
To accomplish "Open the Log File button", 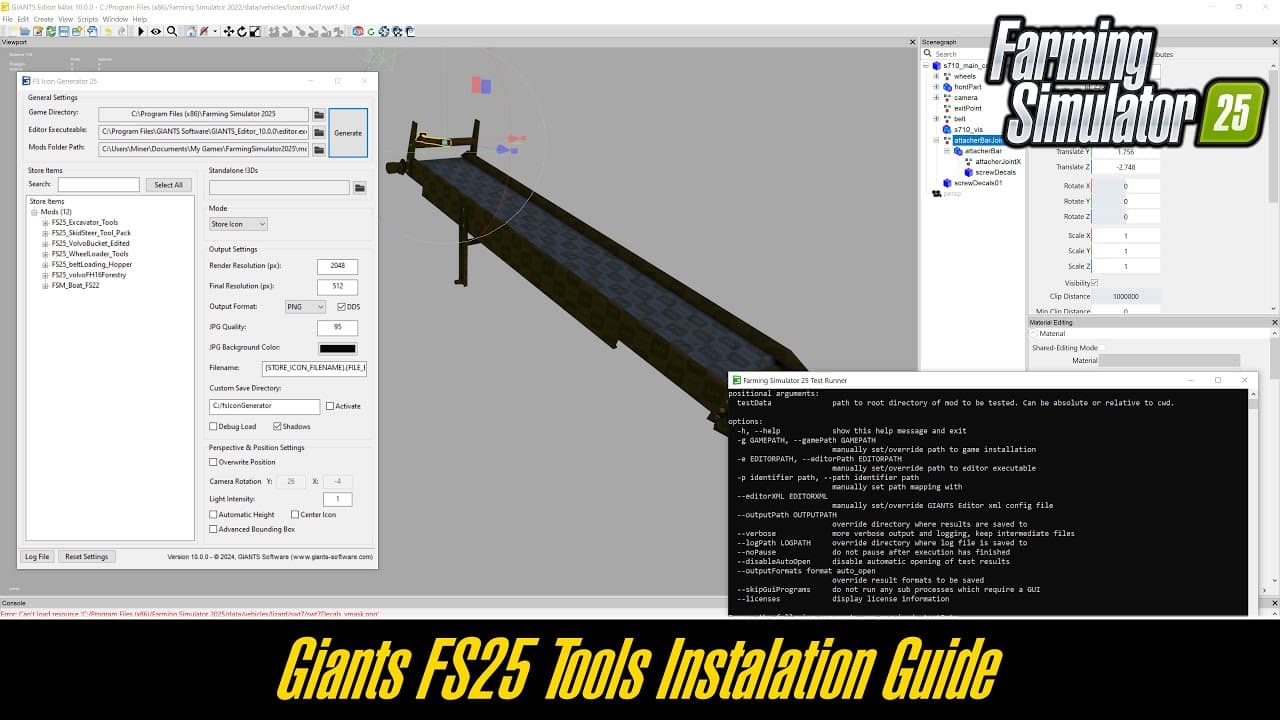I will pyautogui.click(x=37, y=556).
